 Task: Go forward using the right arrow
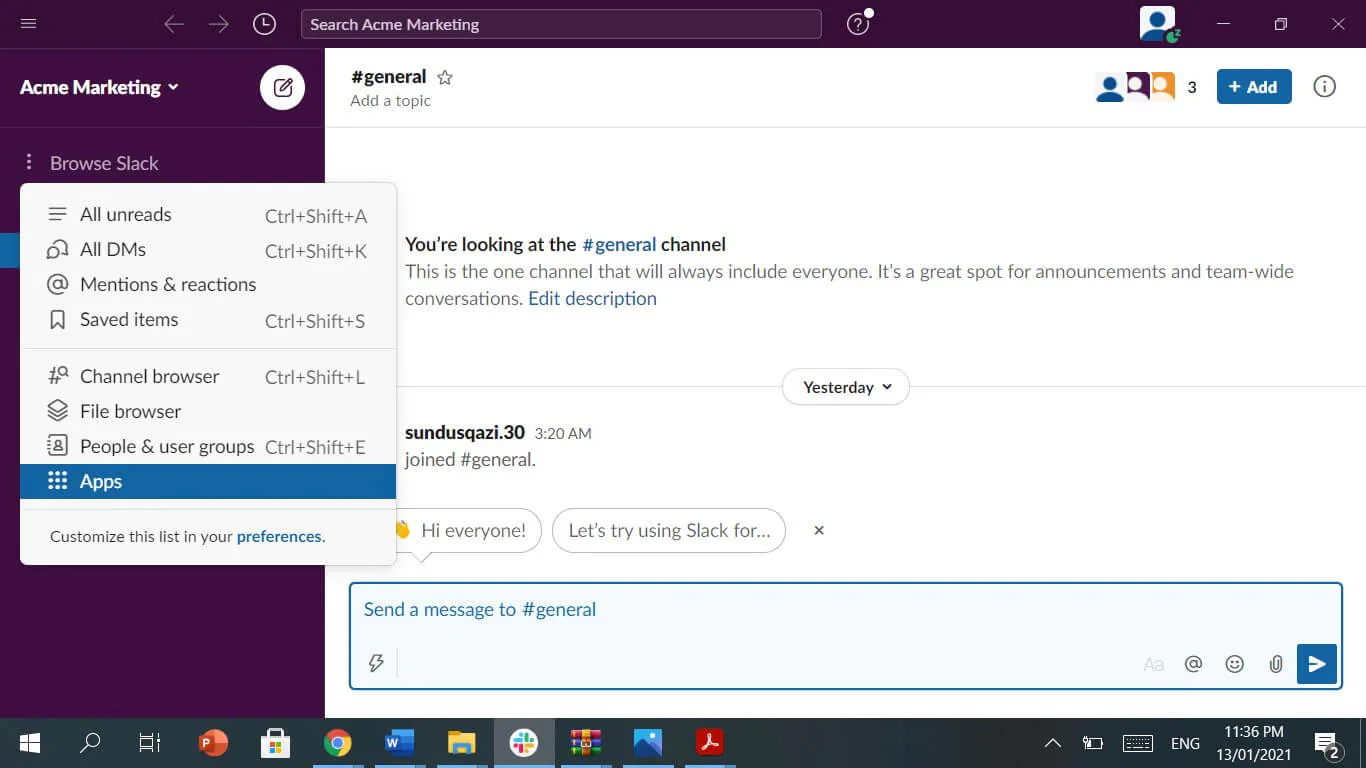point(218,24)
